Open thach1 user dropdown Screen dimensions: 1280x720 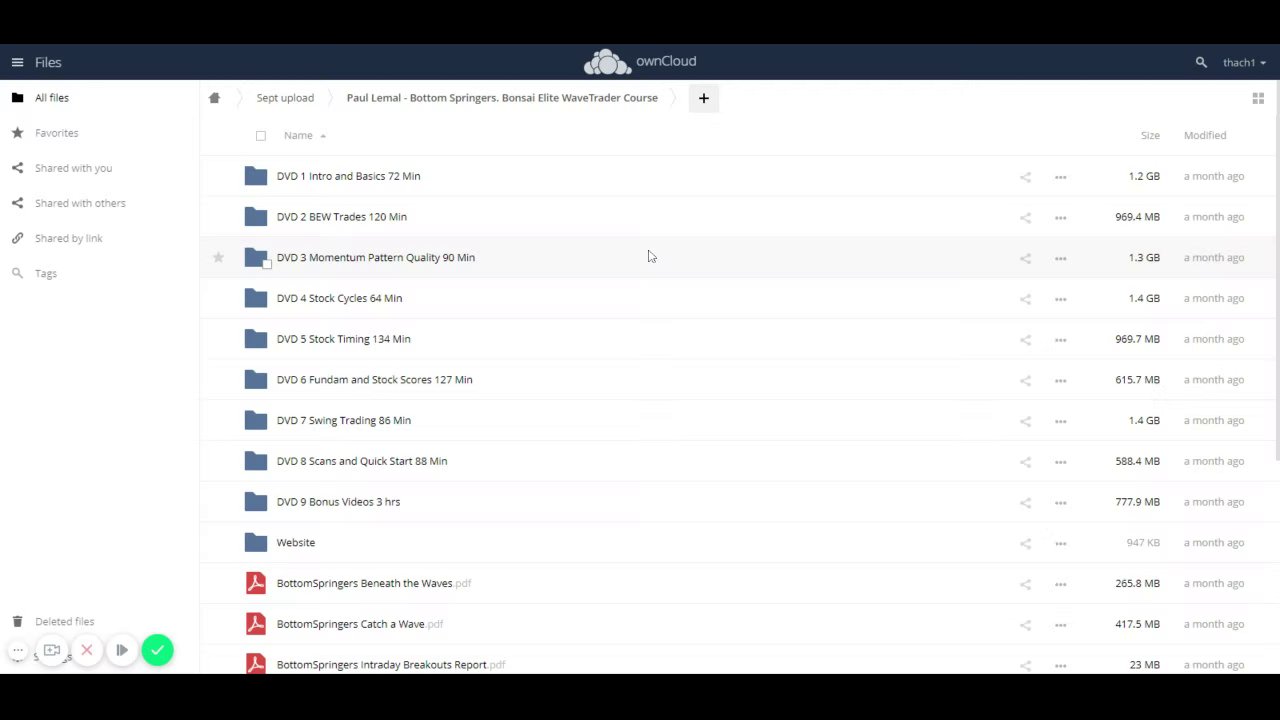click(1244, 62)
